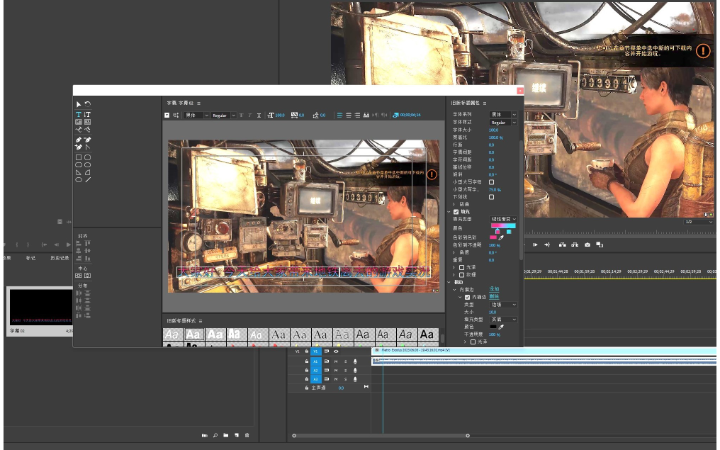
Task: Toggle the Underline checkbox in properties
Action: (491, 197)
